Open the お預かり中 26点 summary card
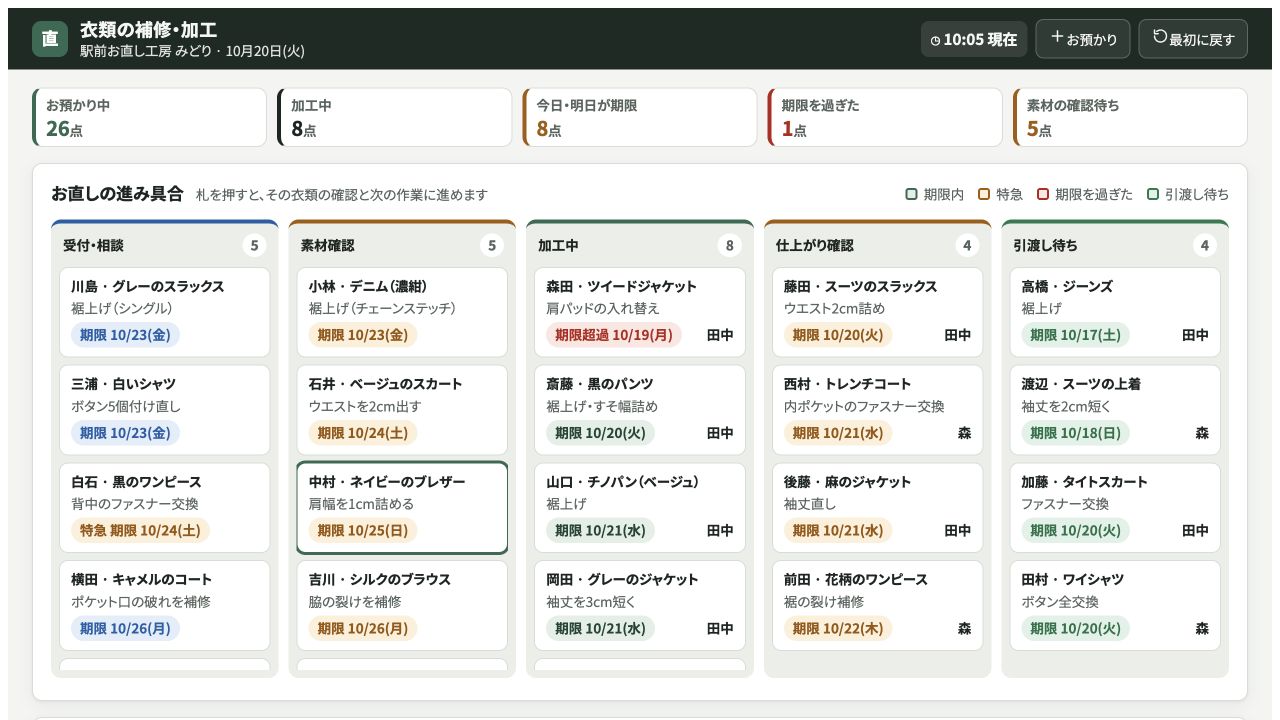The height and width of the screenshot is (720, 1280). click(150, 117)
